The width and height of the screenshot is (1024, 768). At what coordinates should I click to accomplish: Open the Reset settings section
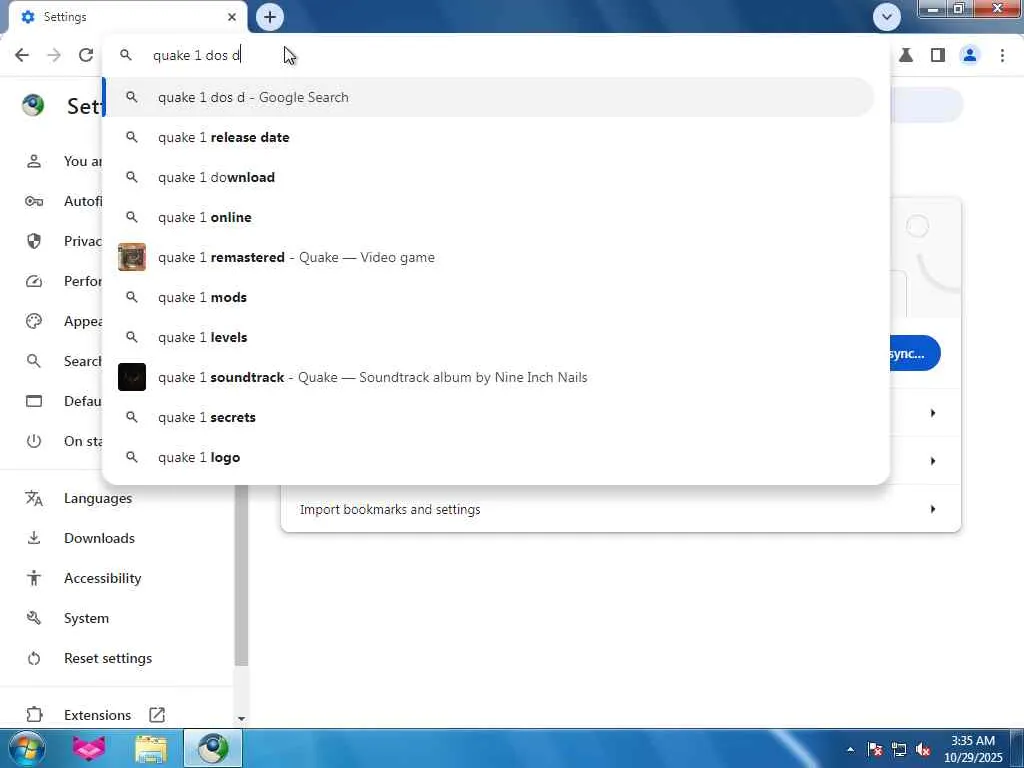click(108, 658)
